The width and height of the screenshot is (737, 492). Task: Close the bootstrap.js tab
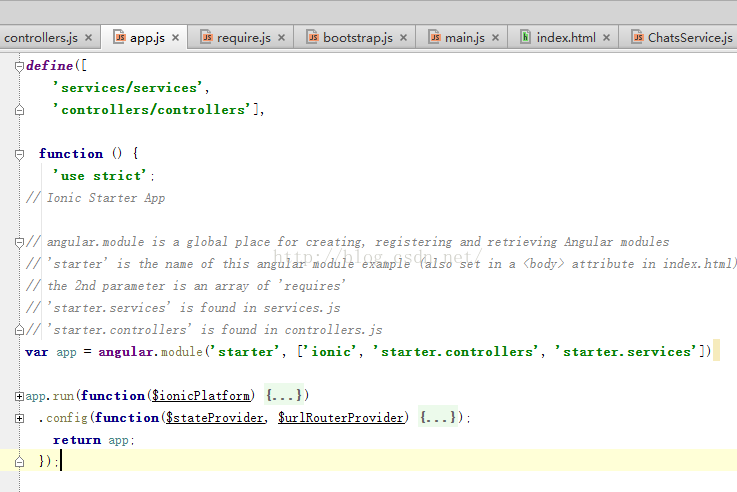[403, 38]
